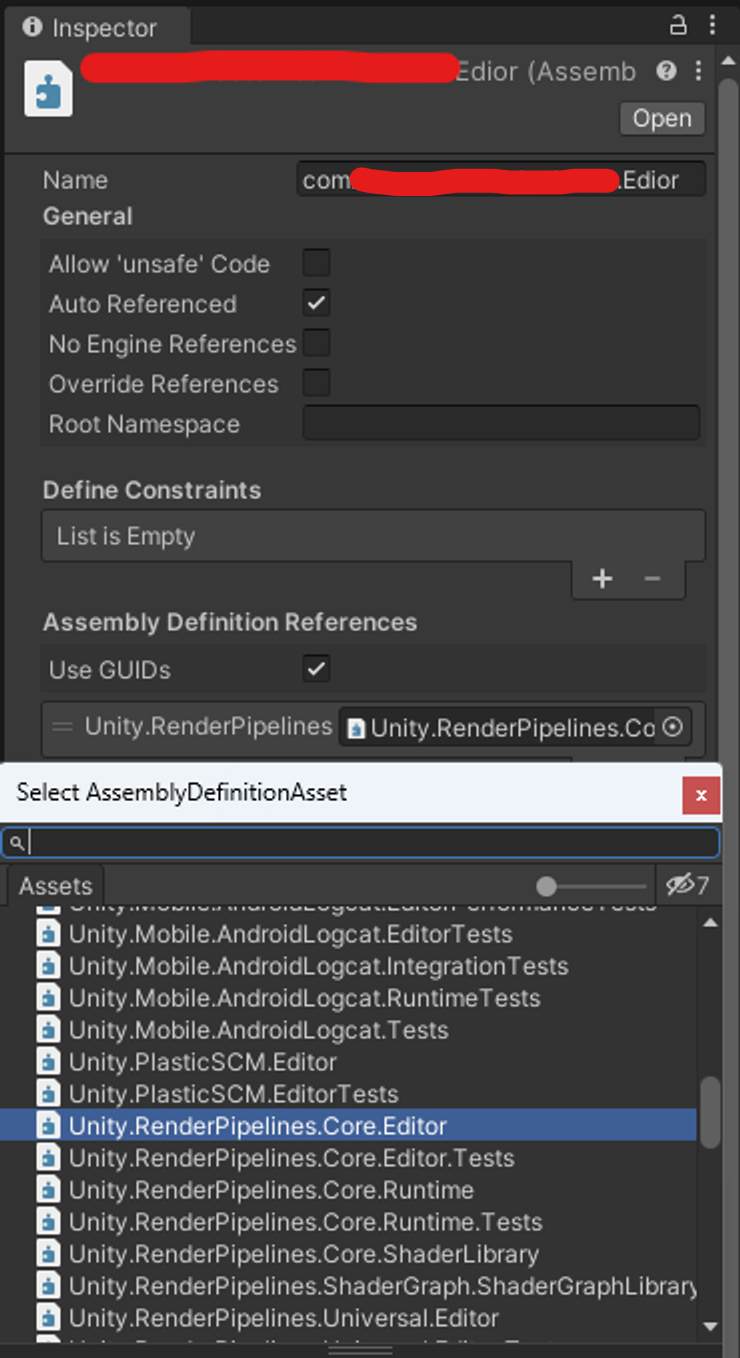Click the Inspector lock icon
This screenshot has width=740, height=1358.
pyautogui.click(x=678, y=26)
